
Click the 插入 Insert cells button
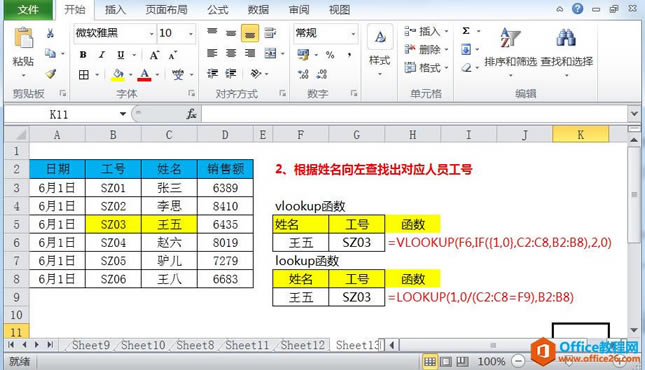point(426,31)
